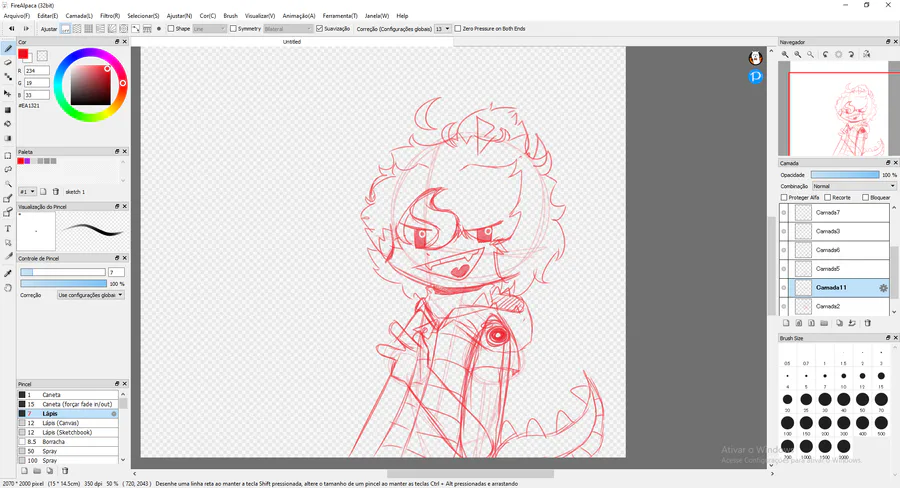The height and width of the screenshot is (488, 900).
Task: Enable the radial circle snap icon
Action: (123, 29)
